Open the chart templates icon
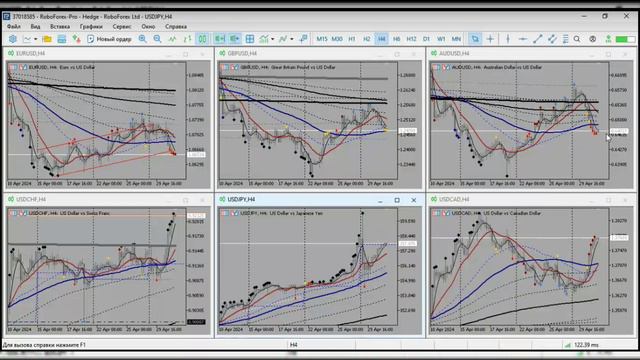This screenshot has height=360, width=640. (x=283, y=39)
